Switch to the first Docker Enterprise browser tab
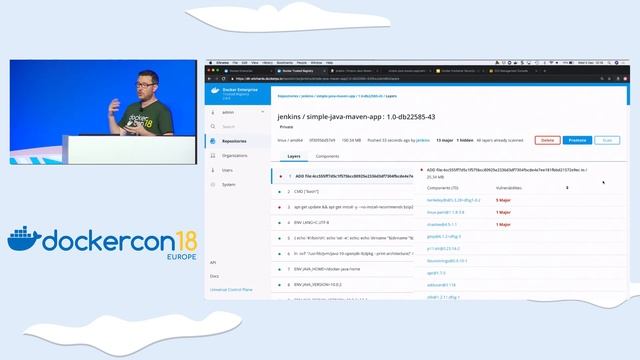 coord(246,71)
